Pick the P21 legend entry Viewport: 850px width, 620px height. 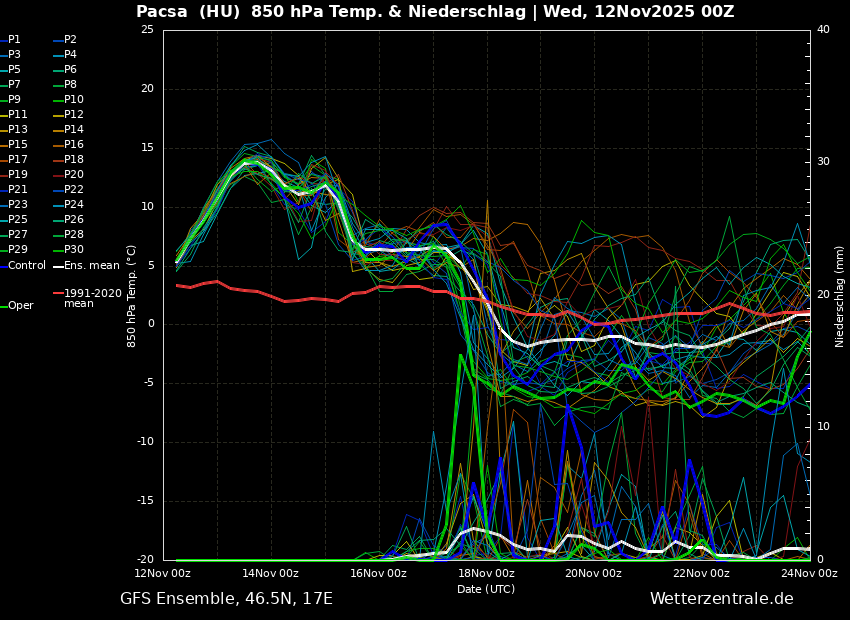click(x=18, y=190)
